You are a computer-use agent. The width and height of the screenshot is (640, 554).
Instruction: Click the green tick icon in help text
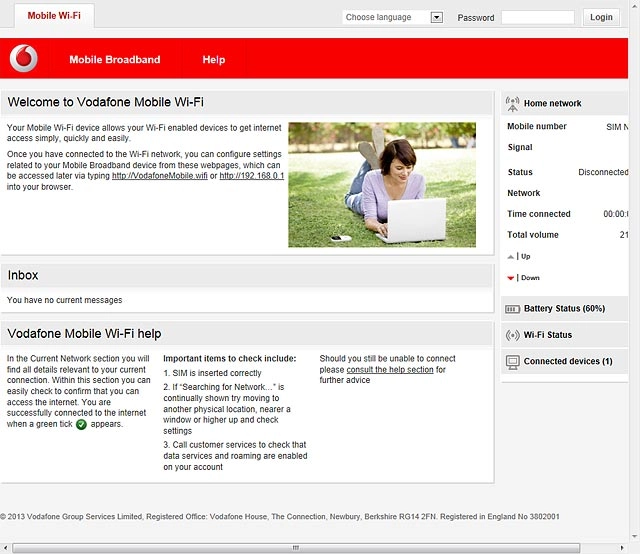pos(81,425)
